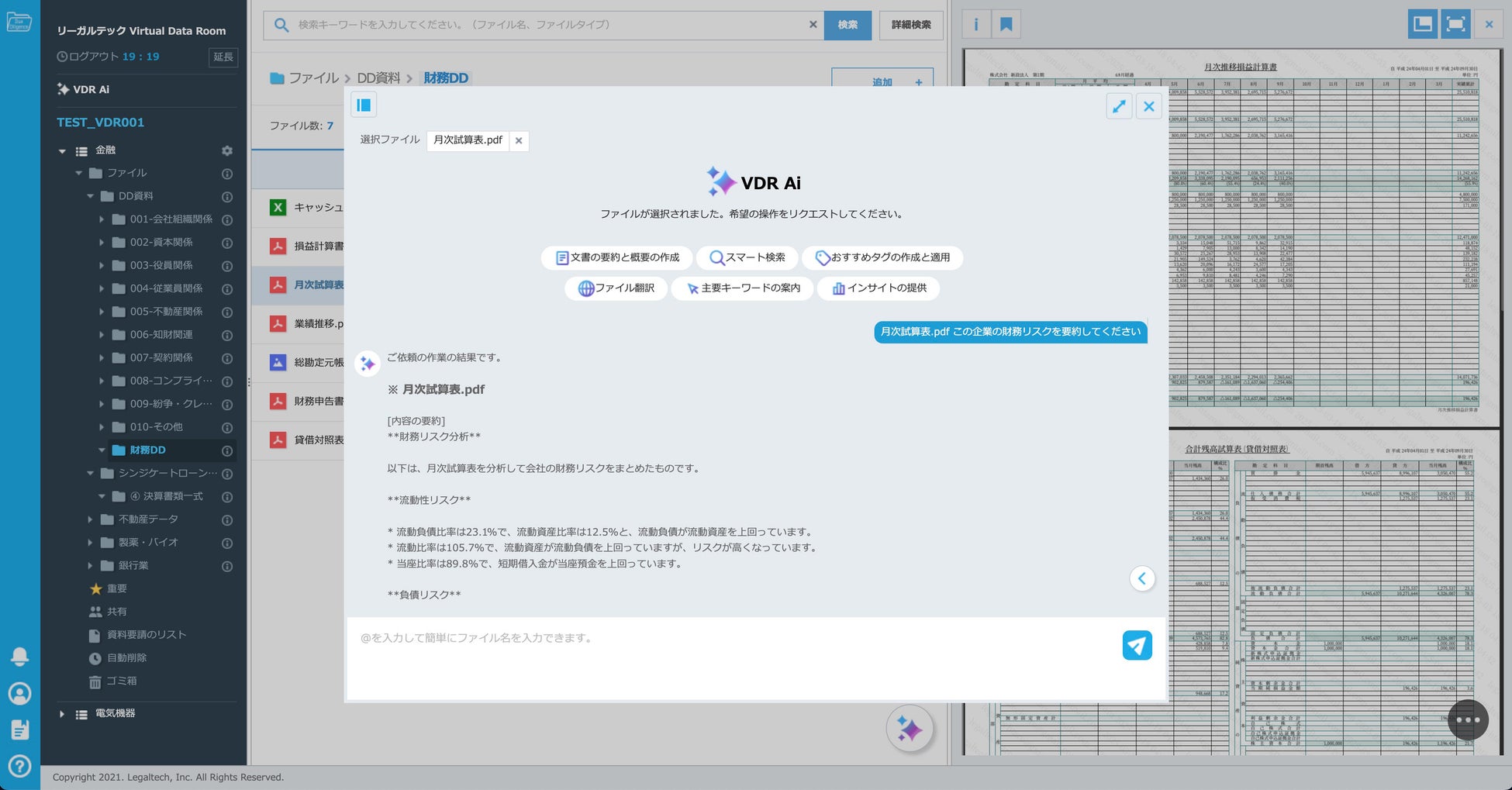
Task: Open the three-dots floating menu
Action: [x=1468, y=720]
